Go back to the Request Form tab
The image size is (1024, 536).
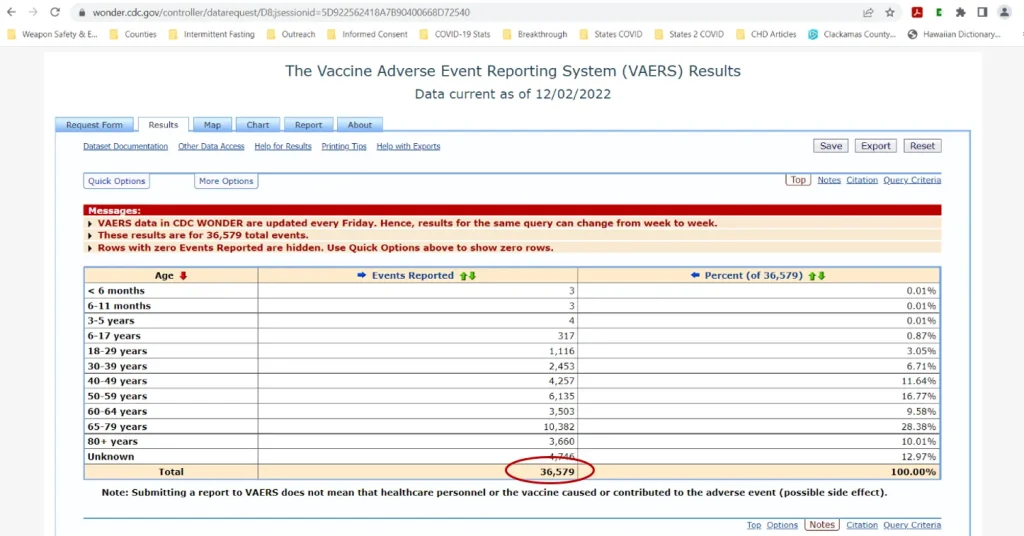(95, 125)
